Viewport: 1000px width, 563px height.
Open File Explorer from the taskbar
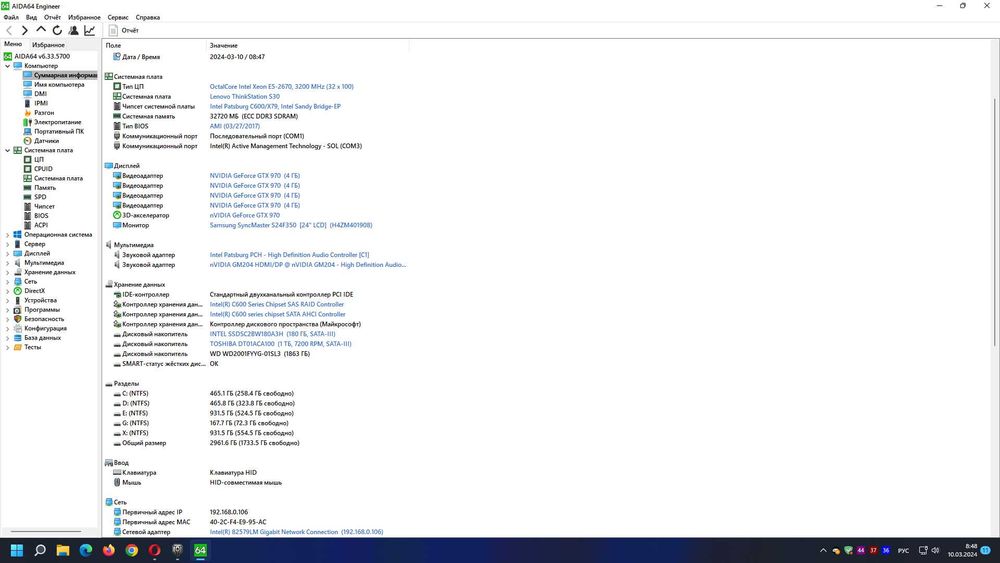click(62, 550)
